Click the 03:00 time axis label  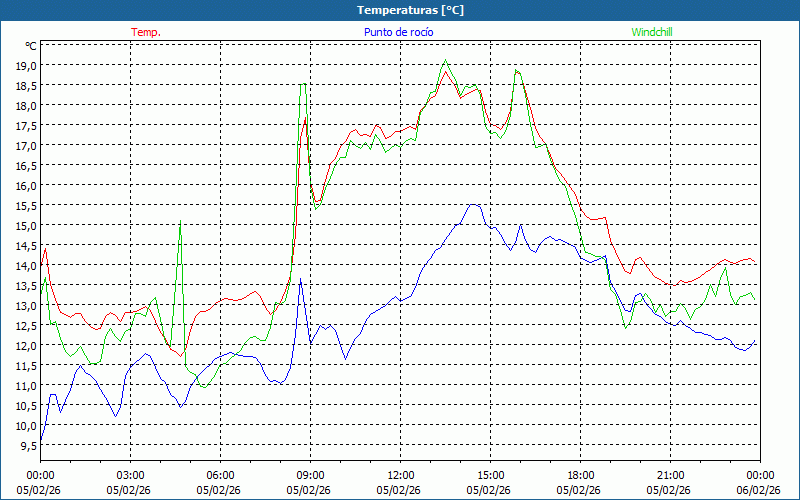(x=130, y=475)
